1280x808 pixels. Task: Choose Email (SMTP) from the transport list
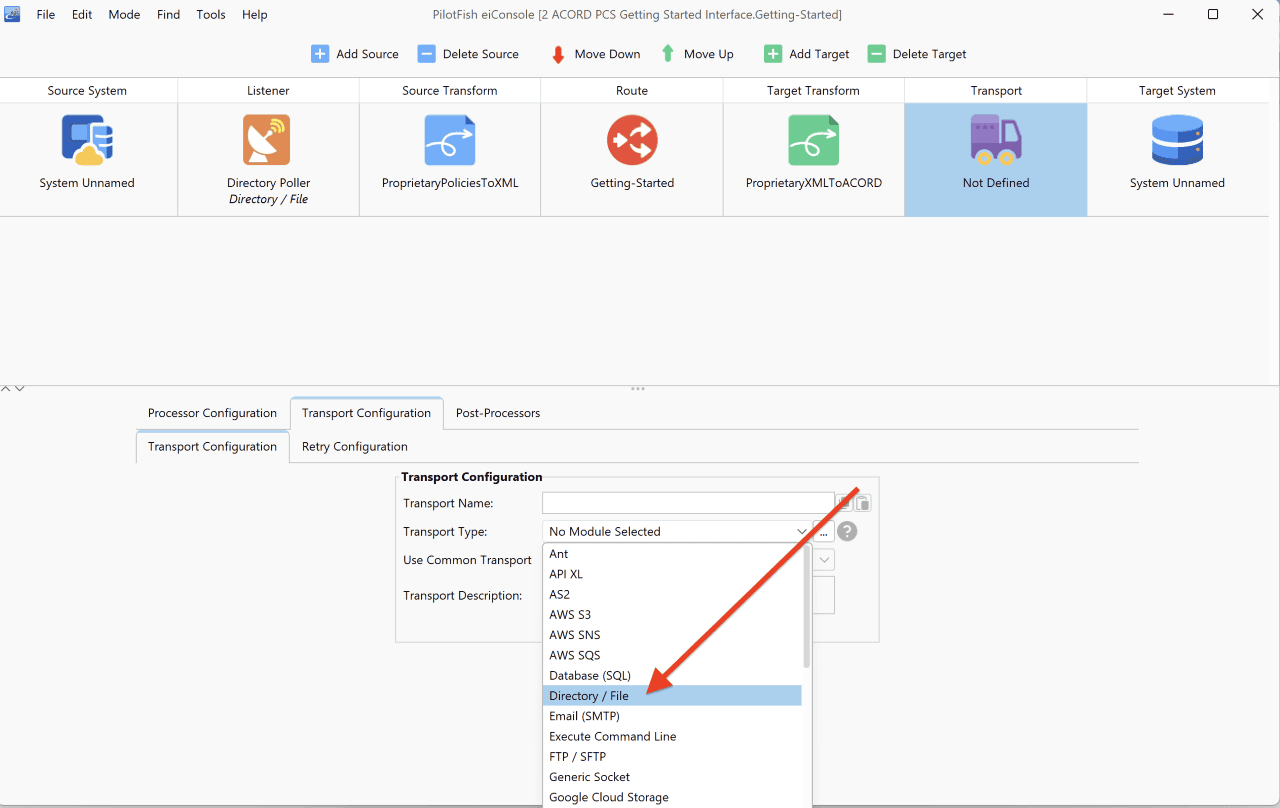pos(672,716)
